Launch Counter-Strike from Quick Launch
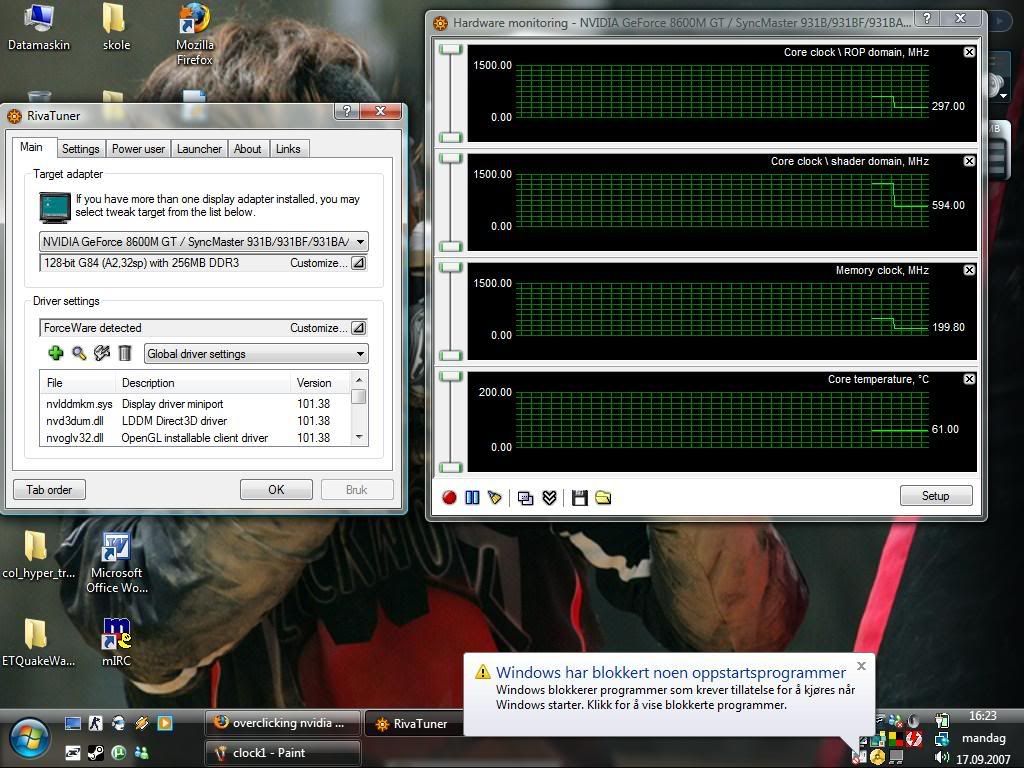This screenshot has height=768, width=1024. (96, 724)
